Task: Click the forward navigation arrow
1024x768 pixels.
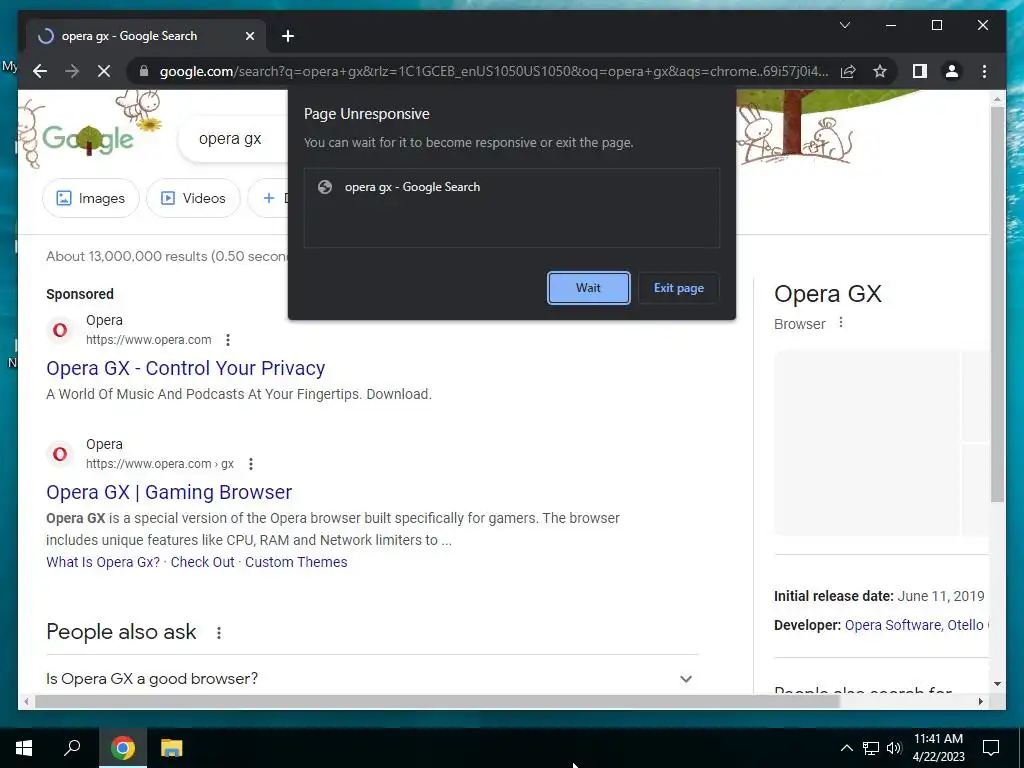Action: click(x=72, y=71)
